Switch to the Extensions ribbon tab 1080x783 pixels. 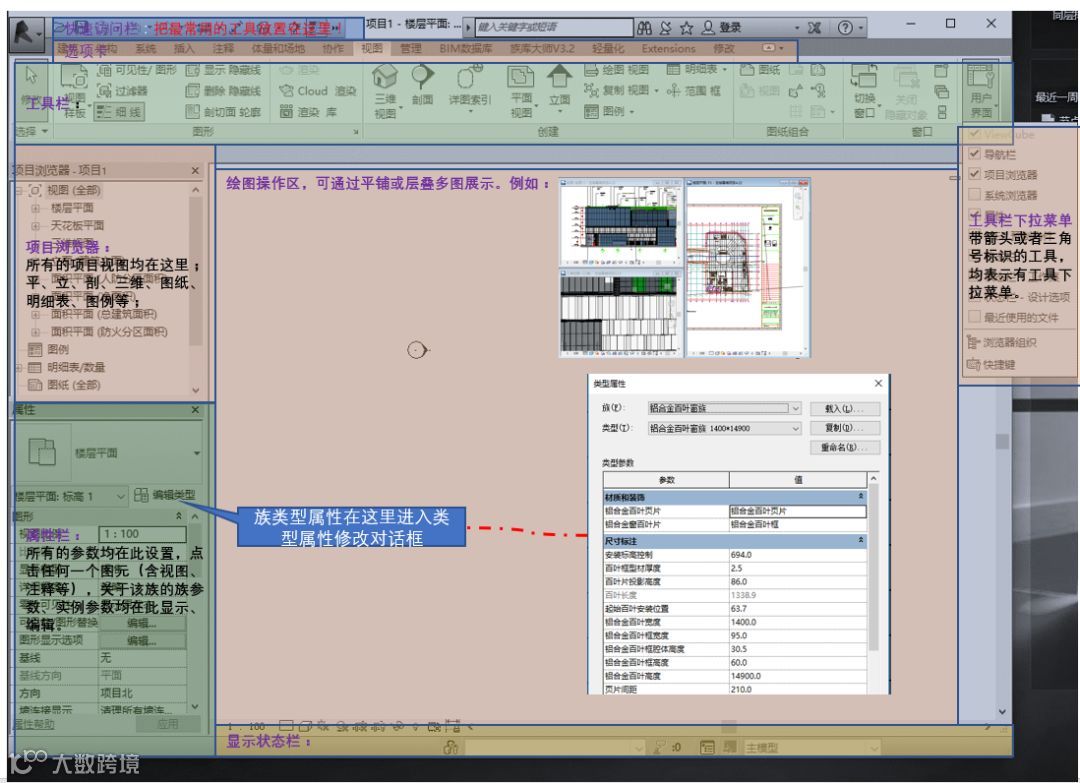pyautogui.click(x=668, y=49)
